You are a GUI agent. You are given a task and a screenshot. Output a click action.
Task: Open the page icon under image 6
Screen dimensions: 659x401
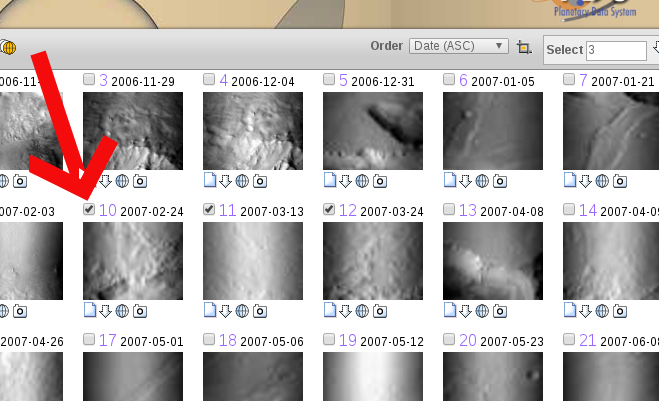pos(450,179)
